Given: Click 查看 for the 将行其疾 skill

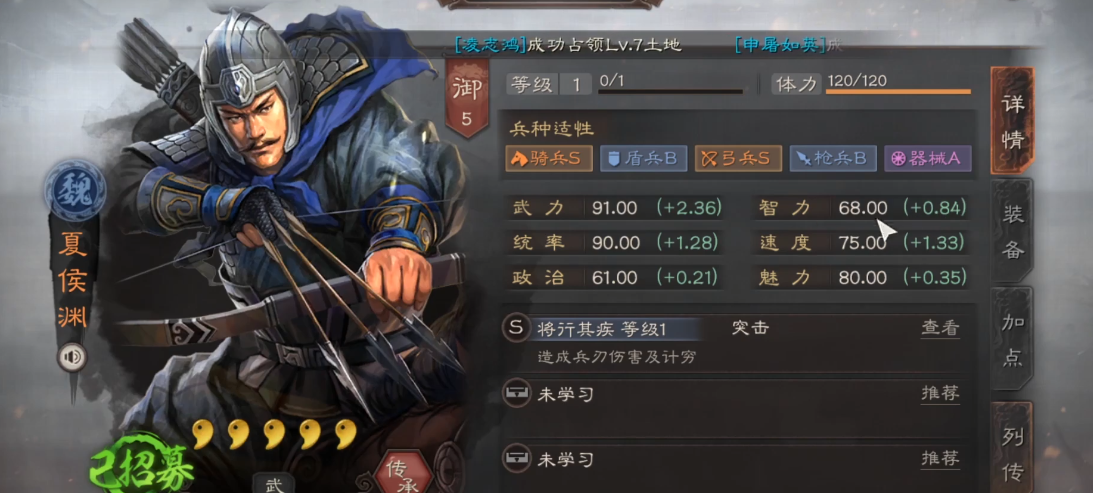Looking at the screenshot, I should tap(940, 328).
